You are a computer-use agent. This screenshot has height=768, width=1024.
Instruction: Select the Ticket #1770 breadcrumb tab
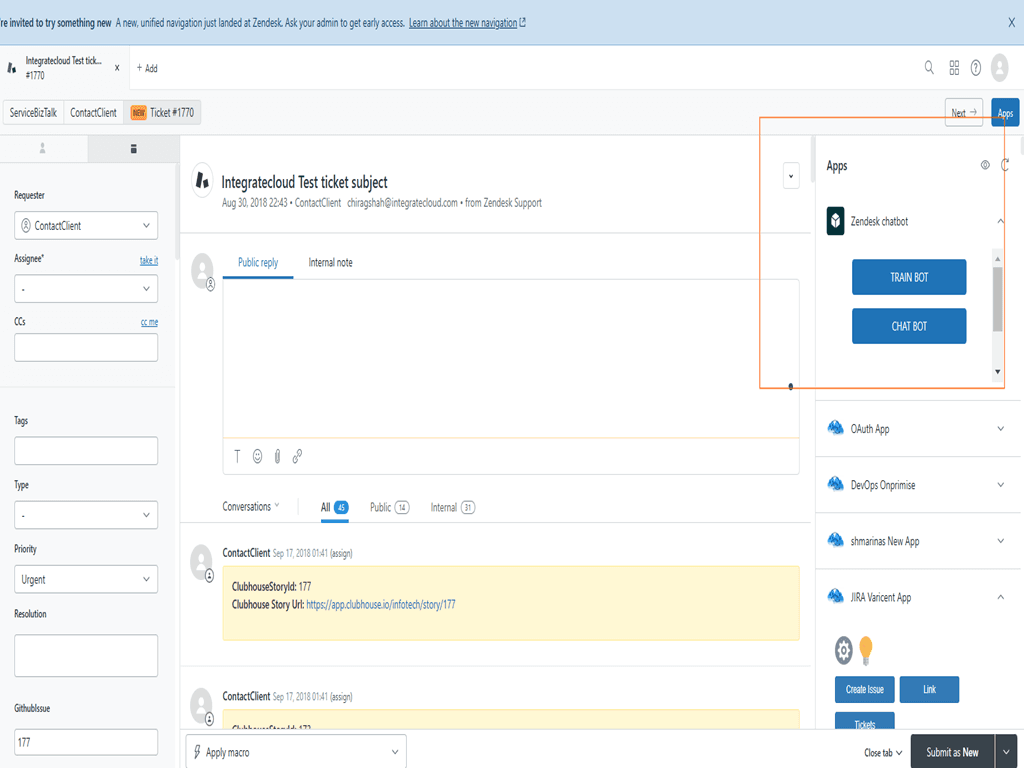(x=163, y=112)
